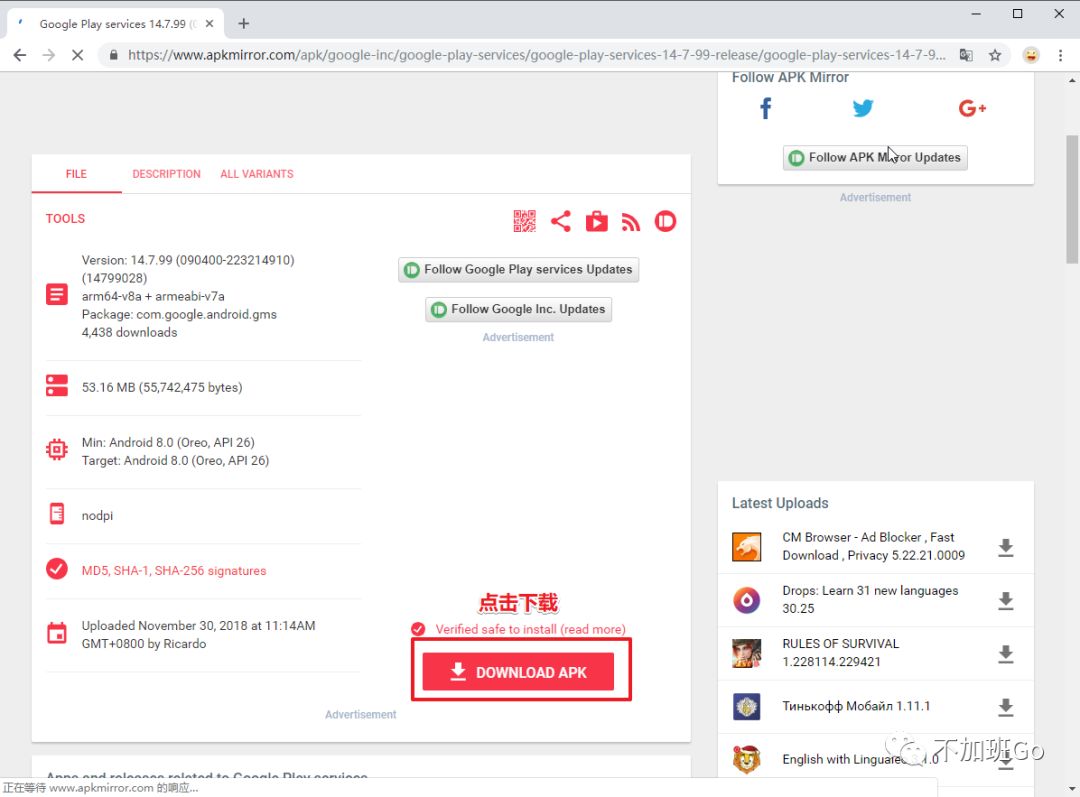Download RULES OF SURVIVAL arrow icon
This screenshot has width=1080, height=797.
coord(1006,654)
